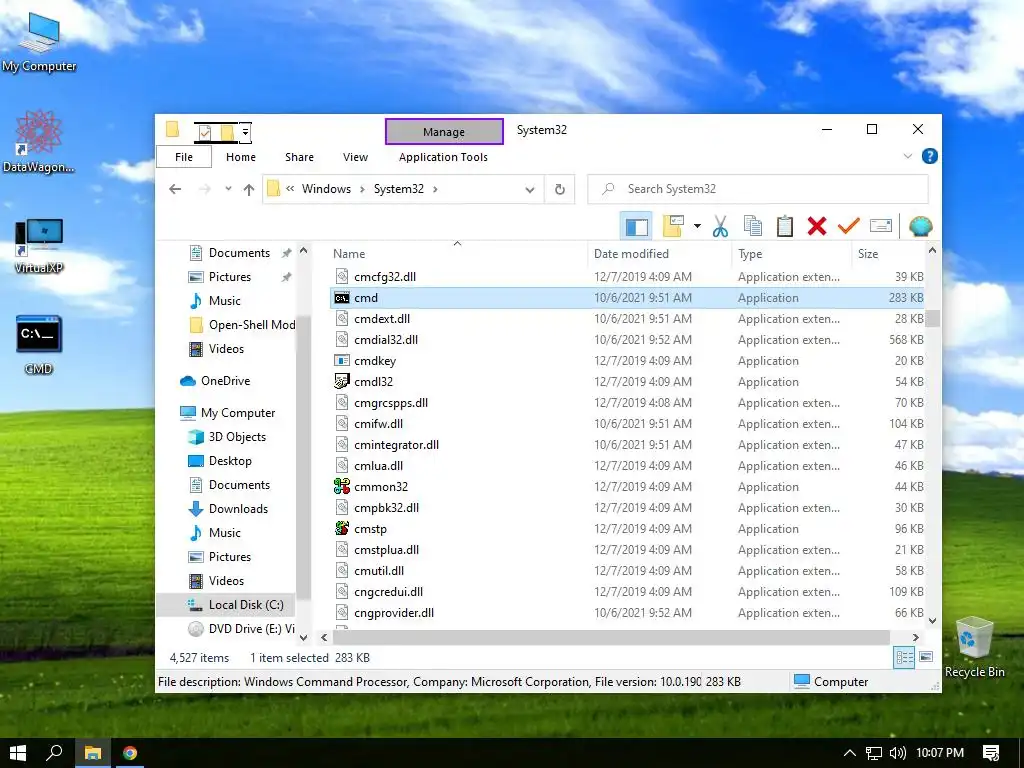Open the address bar history dropdown
This screenshot has height=768, width=1024.
(x=530, y=189)
